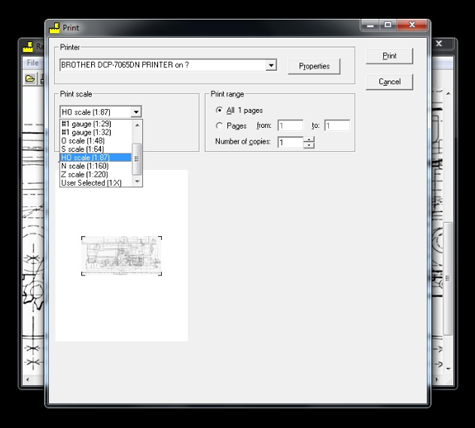Screen dimensions: 475x428
Task: Close the background application window
Action: pyautogui.click(x=439, y=44)
